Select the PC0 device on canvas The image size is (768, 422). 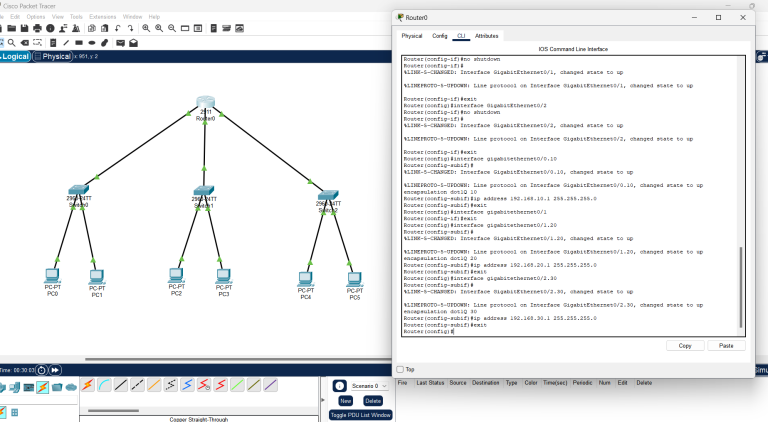pos(52,276)
